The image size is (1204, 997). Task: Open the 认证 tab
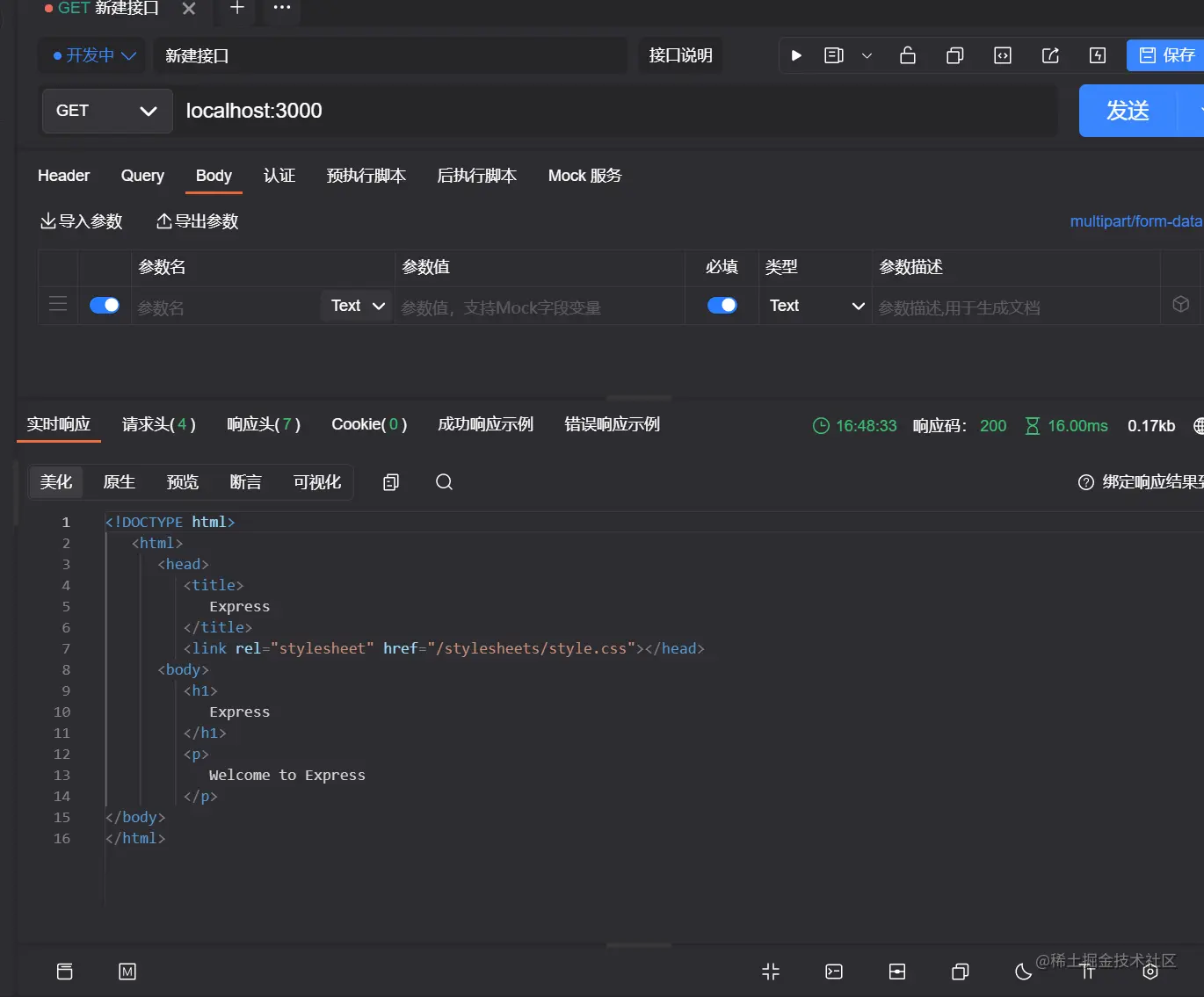click(x=279, y=176)
